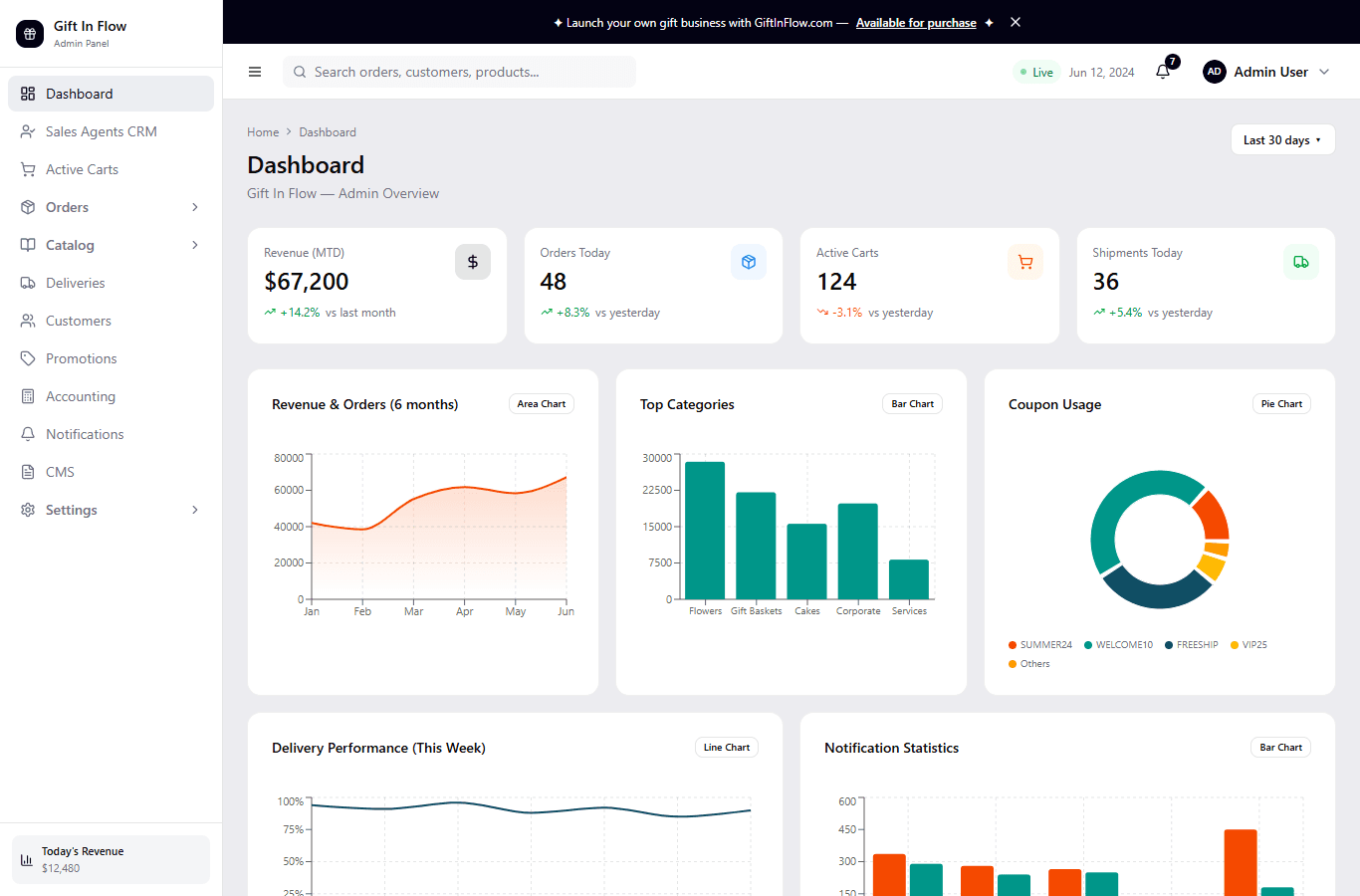The height and width of the screenshot is (896, 1360).
Task: Click the Top Categories Bar Chart badge
Action: [x=912, y=403]
